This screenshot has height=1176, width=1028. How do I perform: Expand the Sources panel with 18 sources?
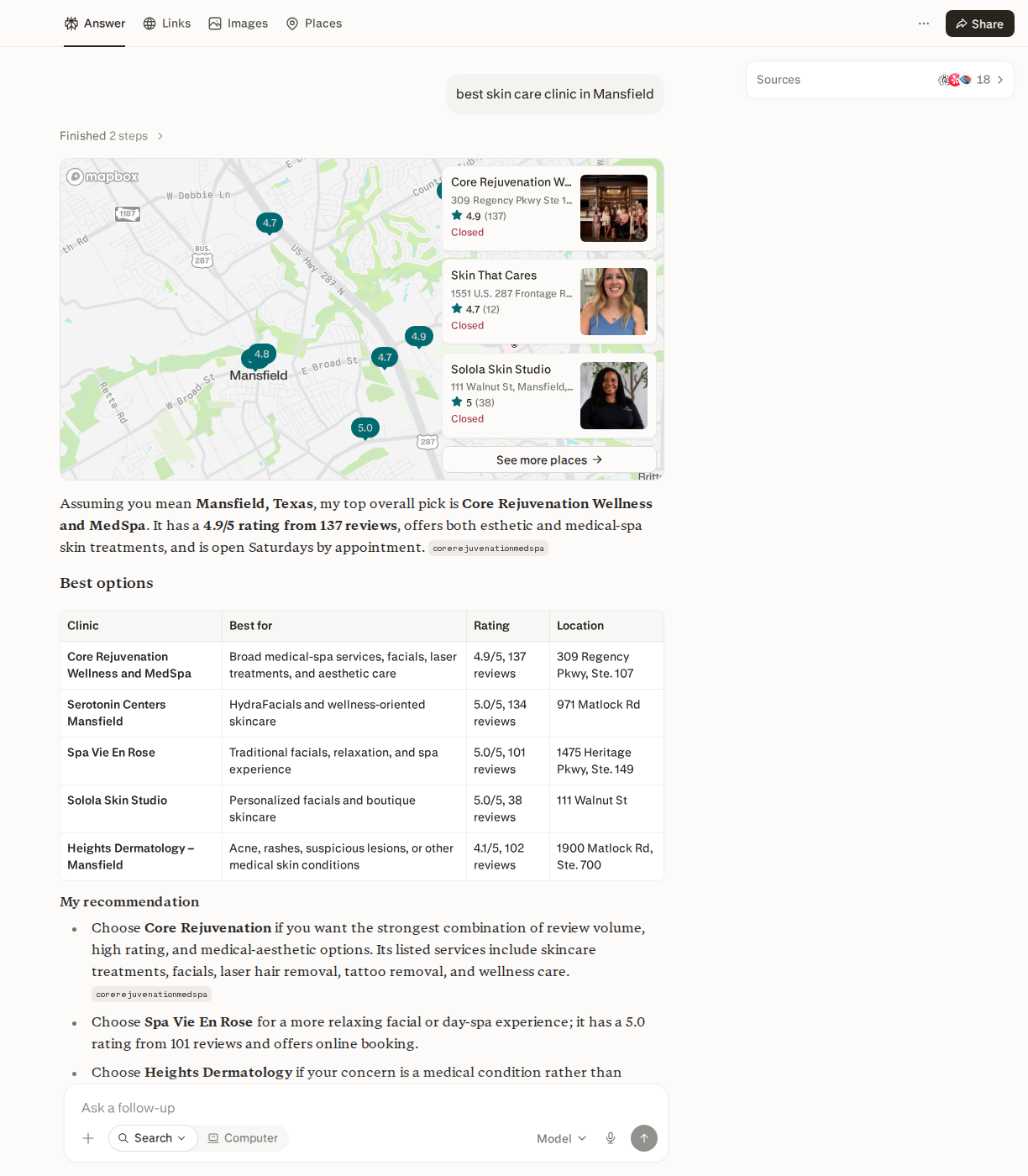pos(879,80)
